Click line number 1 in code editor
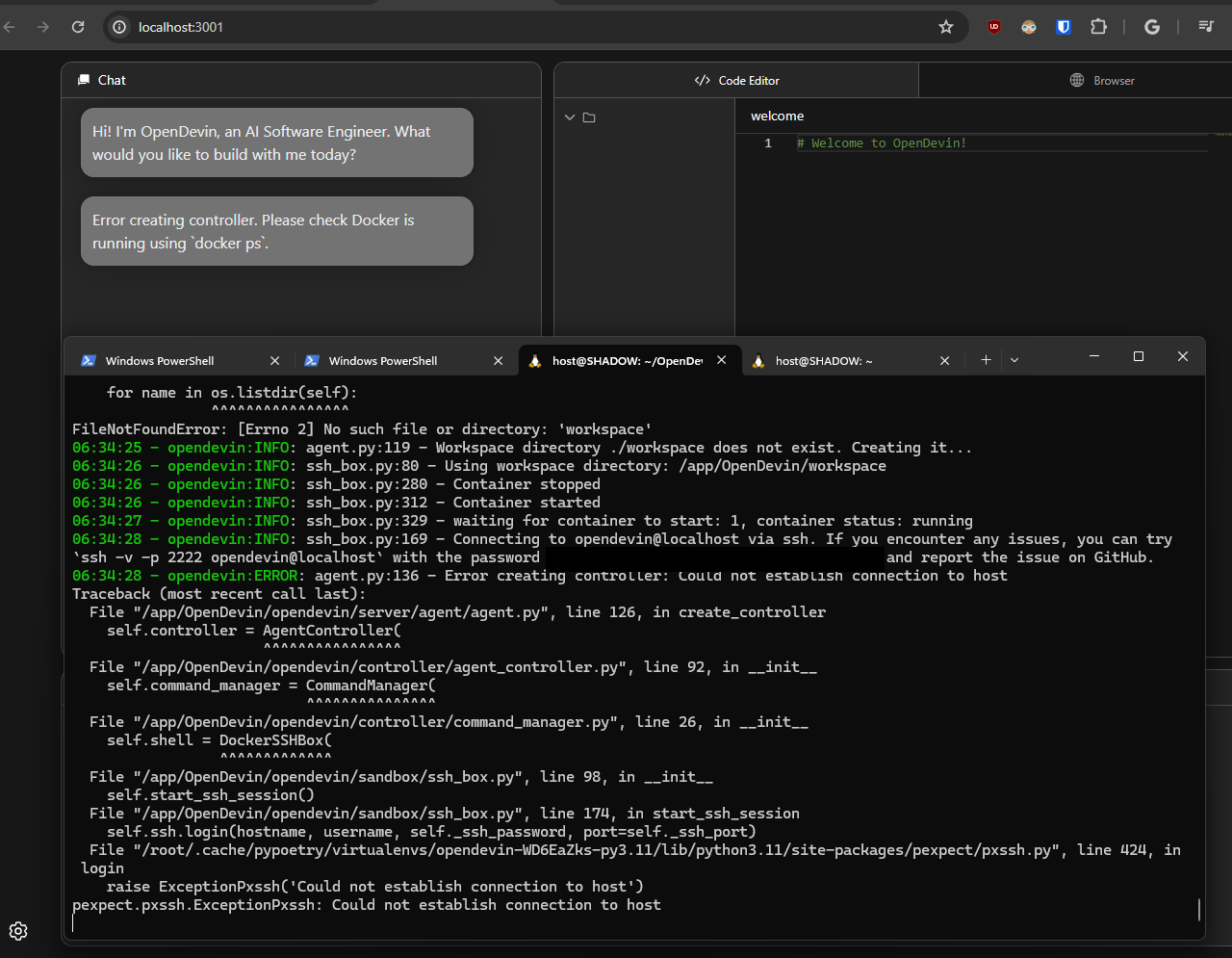The image size is (1232, 958). coord(768,142)
